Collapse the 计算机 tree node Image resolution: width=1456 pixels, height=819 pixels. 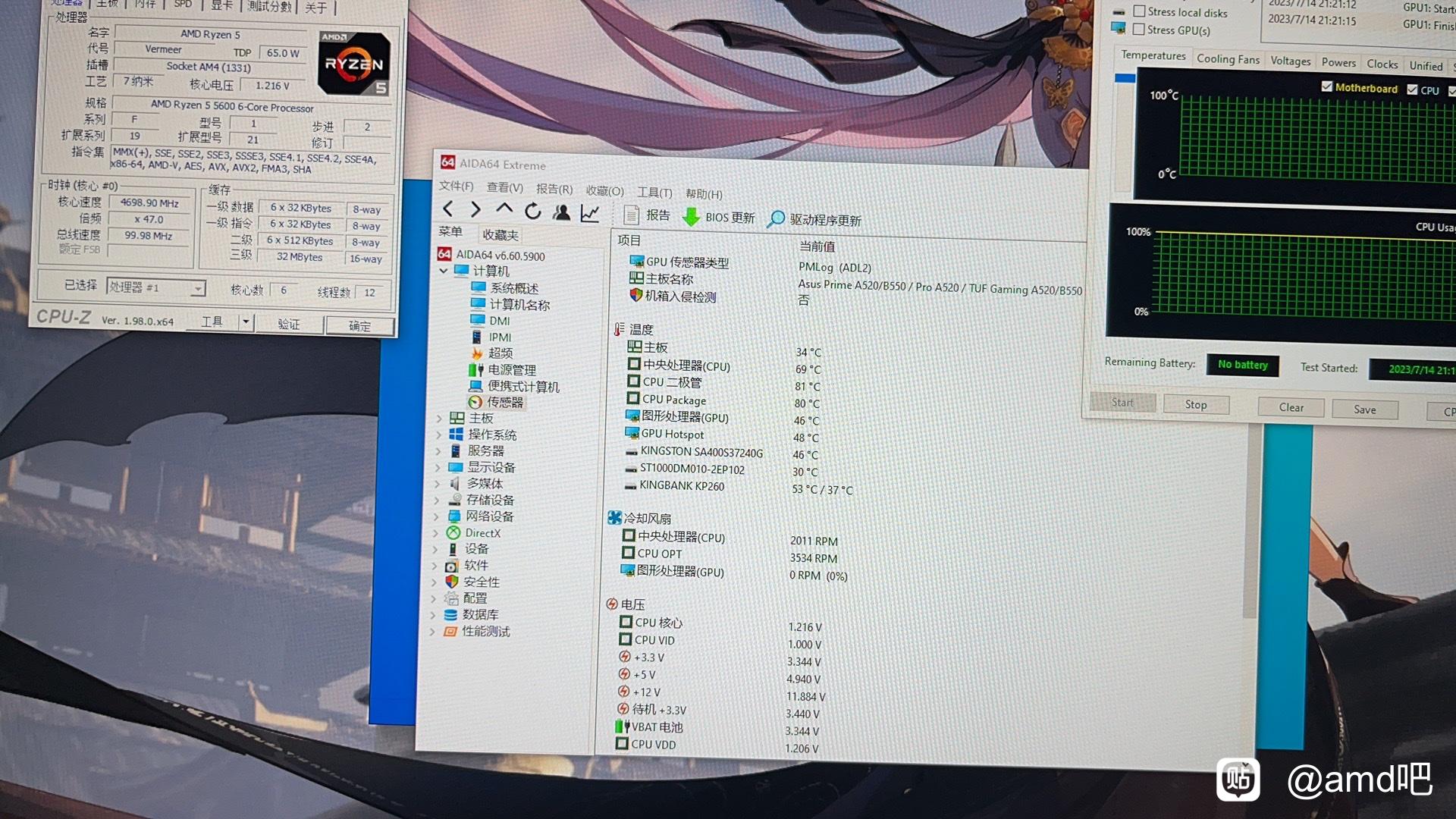pyautogui.click(x=444, y=270)
